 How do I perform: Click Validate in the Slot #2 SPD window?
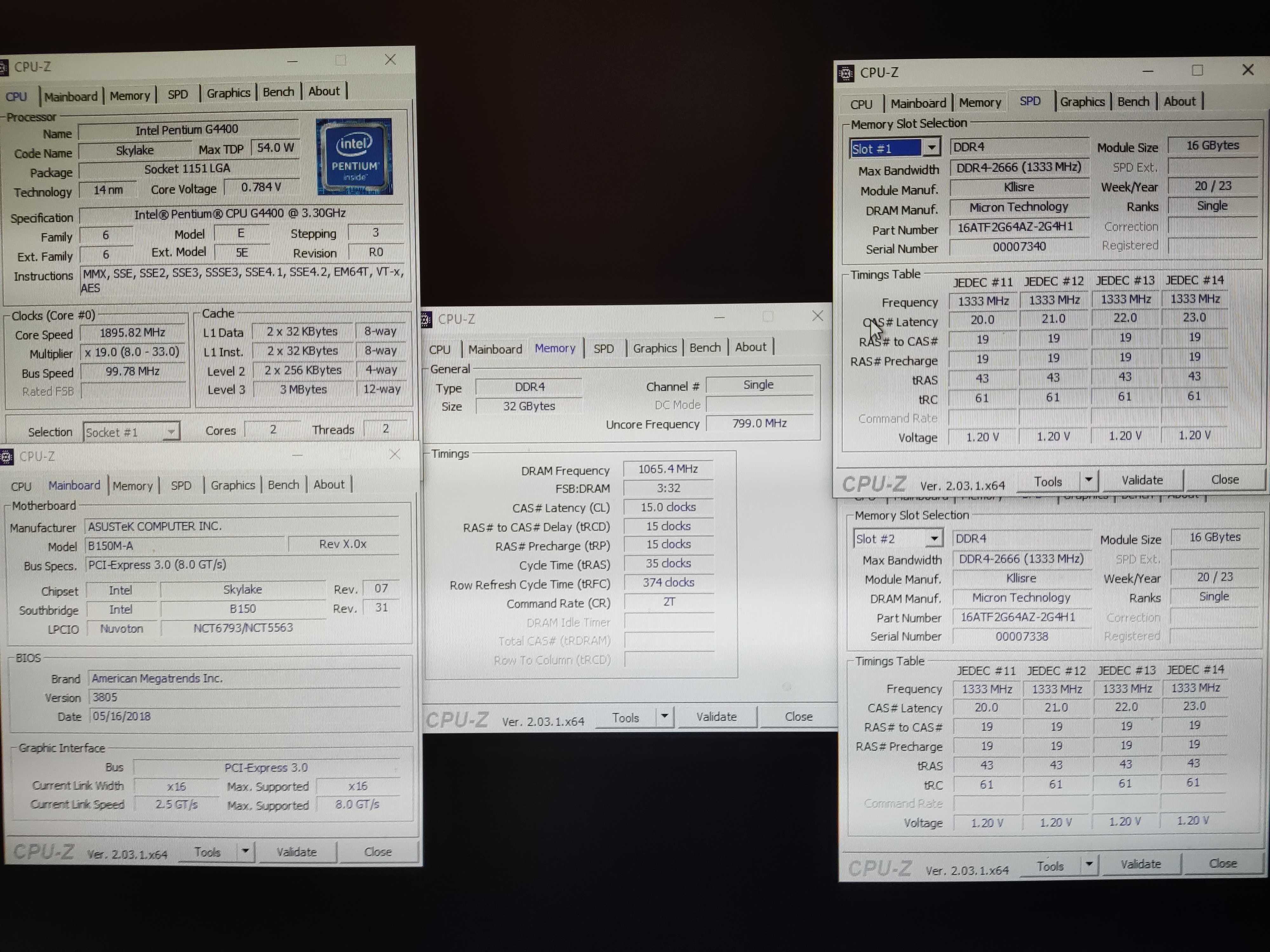coord(1140,864)
